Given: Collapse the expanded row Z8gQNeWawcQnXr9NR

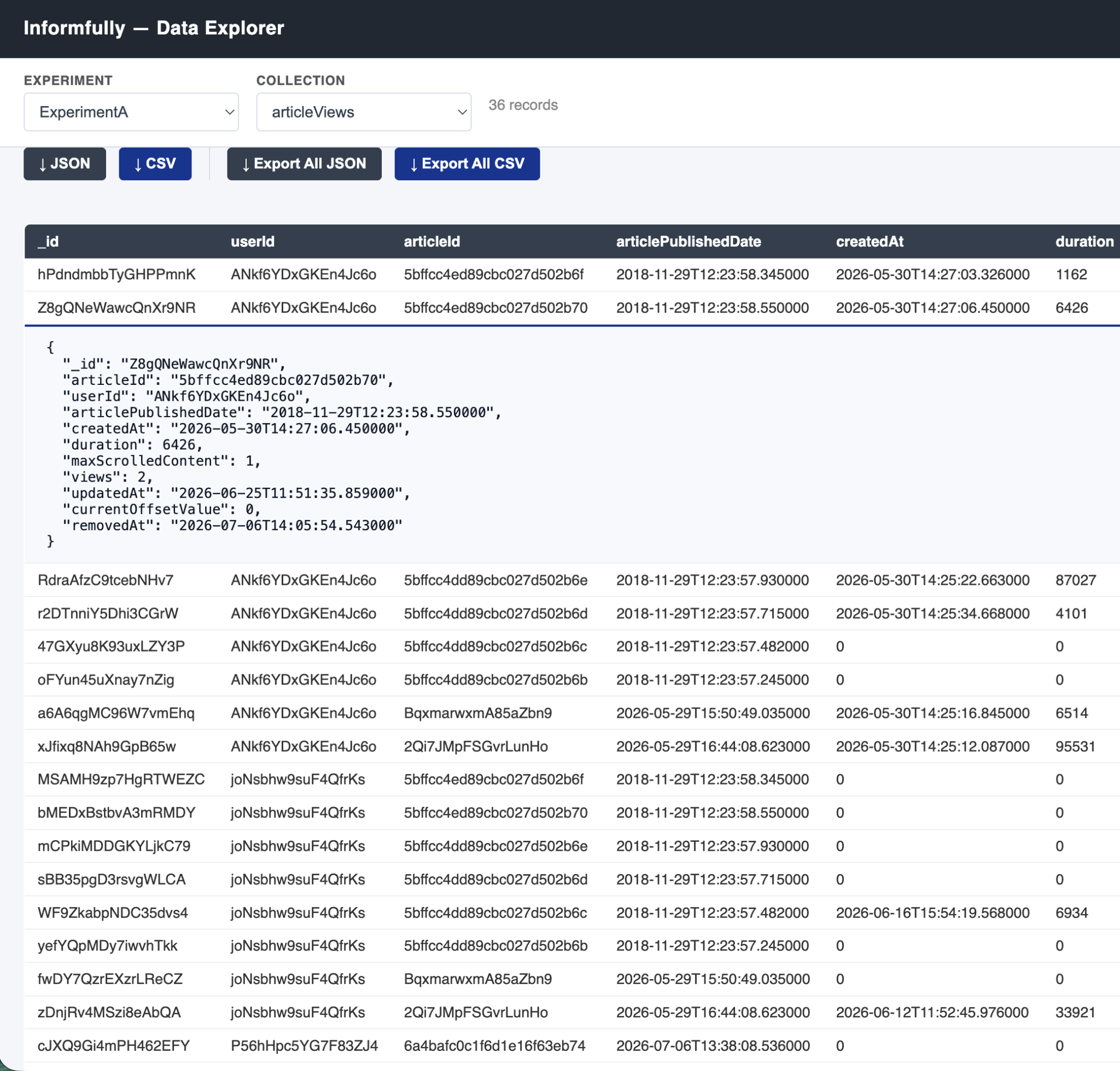Looking at the screenshot, I should tap(571, 308).
